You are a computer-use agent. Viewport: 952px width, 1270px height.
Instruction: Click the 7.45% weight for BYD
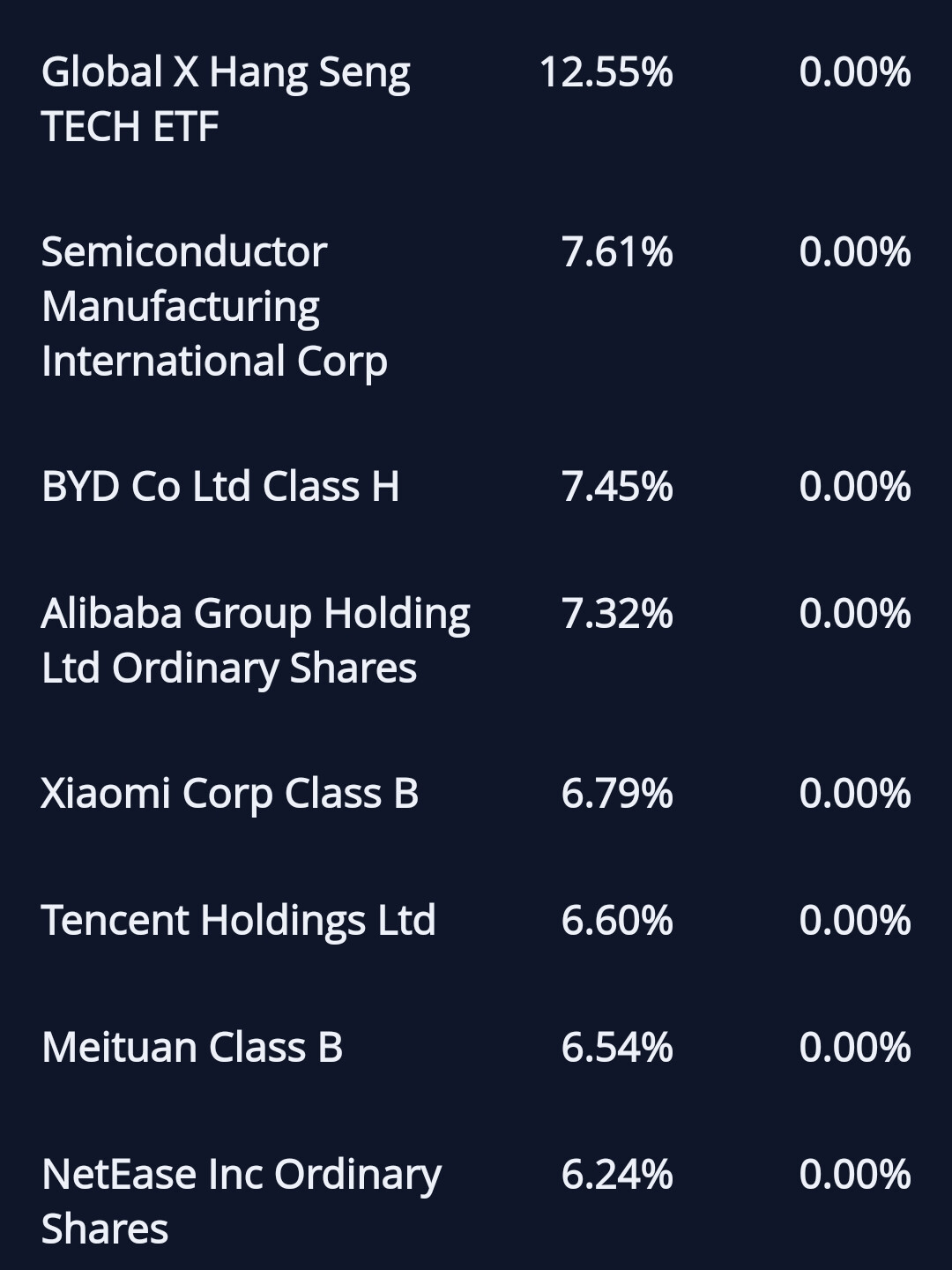click(x=617, y=486)
